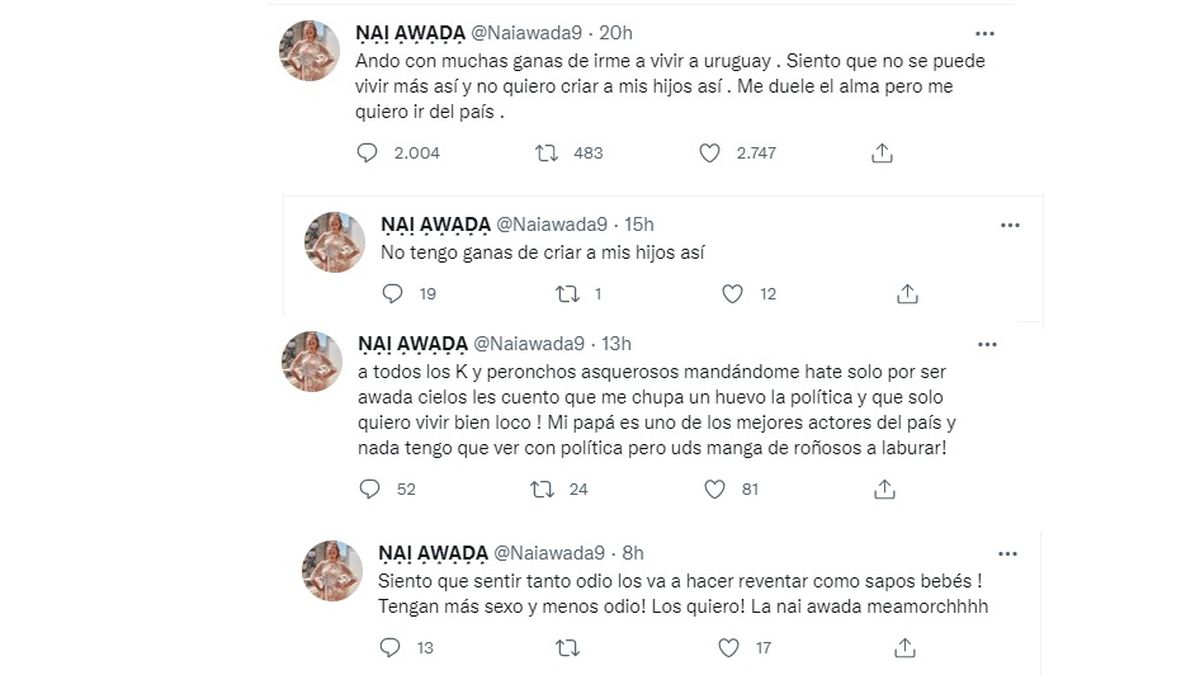Open the NAI AWADA name on the 15h tweet

point(434,225)
